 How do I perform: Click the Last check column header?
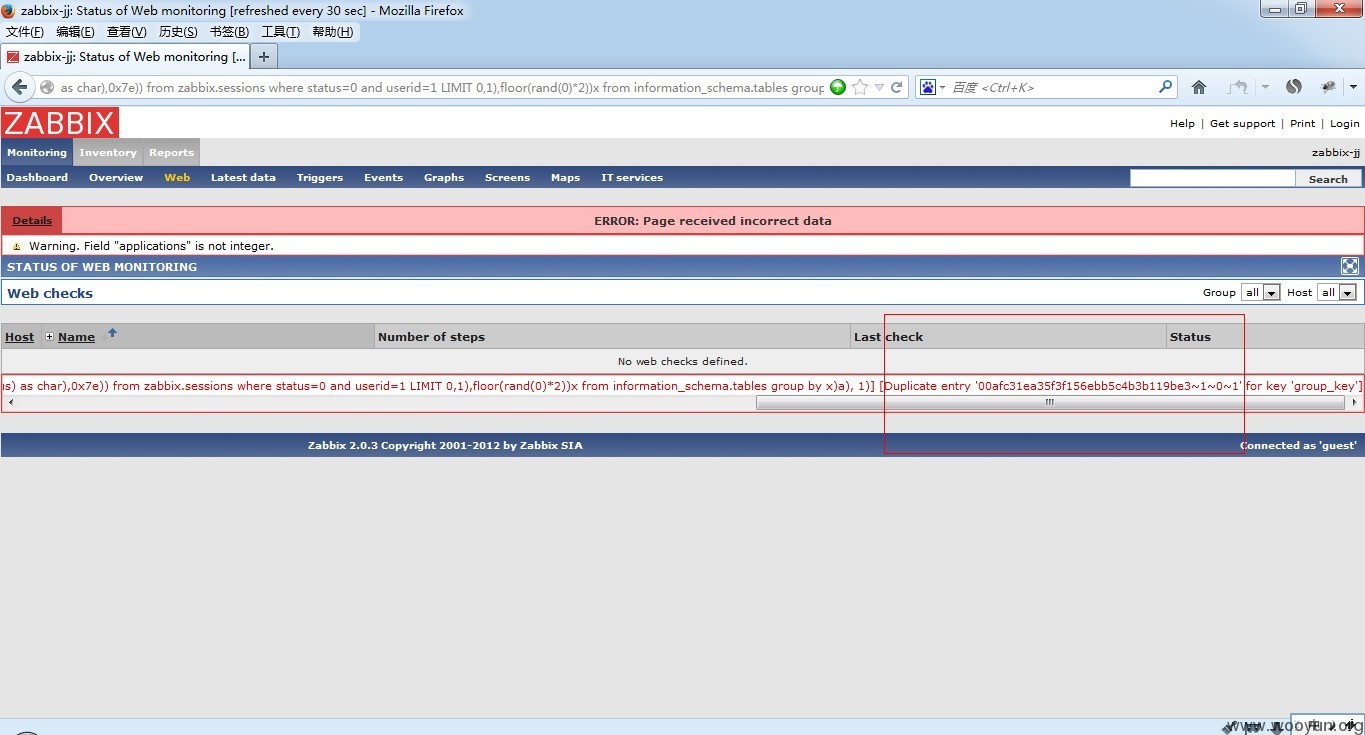coord(888,337)
